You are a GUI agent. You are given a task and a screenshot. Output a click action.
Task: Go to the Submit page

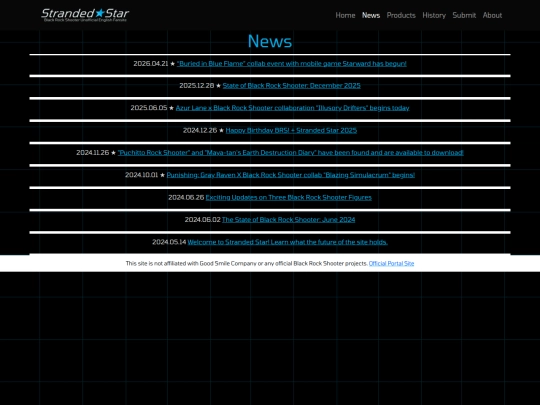point(464,15)
